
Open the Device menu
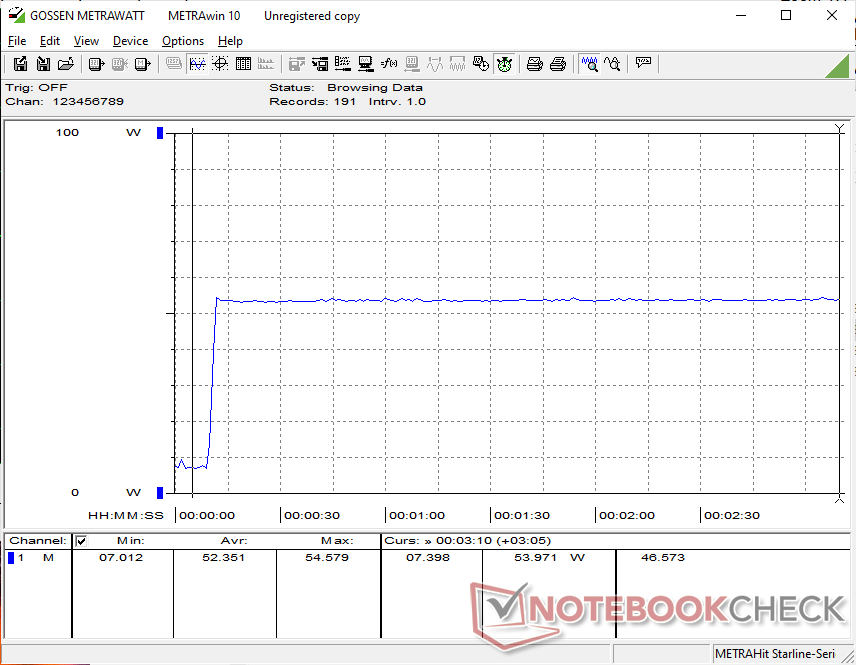pyautogui.click(x=130, y=41)
